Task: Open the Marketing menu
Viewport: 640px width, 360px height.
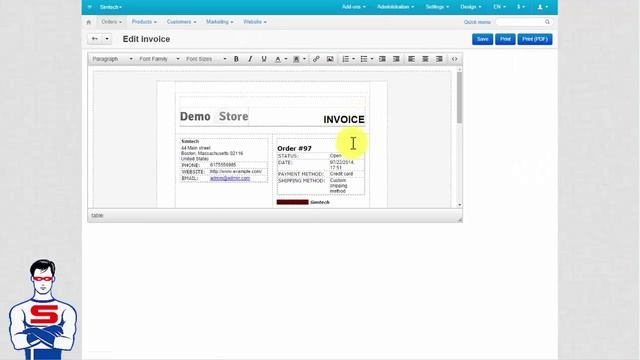Action: click(x=220, y=22)
